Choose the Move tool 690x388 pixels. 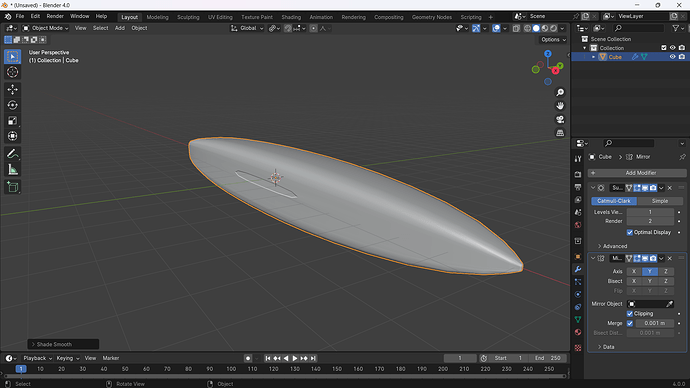point(12,89)
